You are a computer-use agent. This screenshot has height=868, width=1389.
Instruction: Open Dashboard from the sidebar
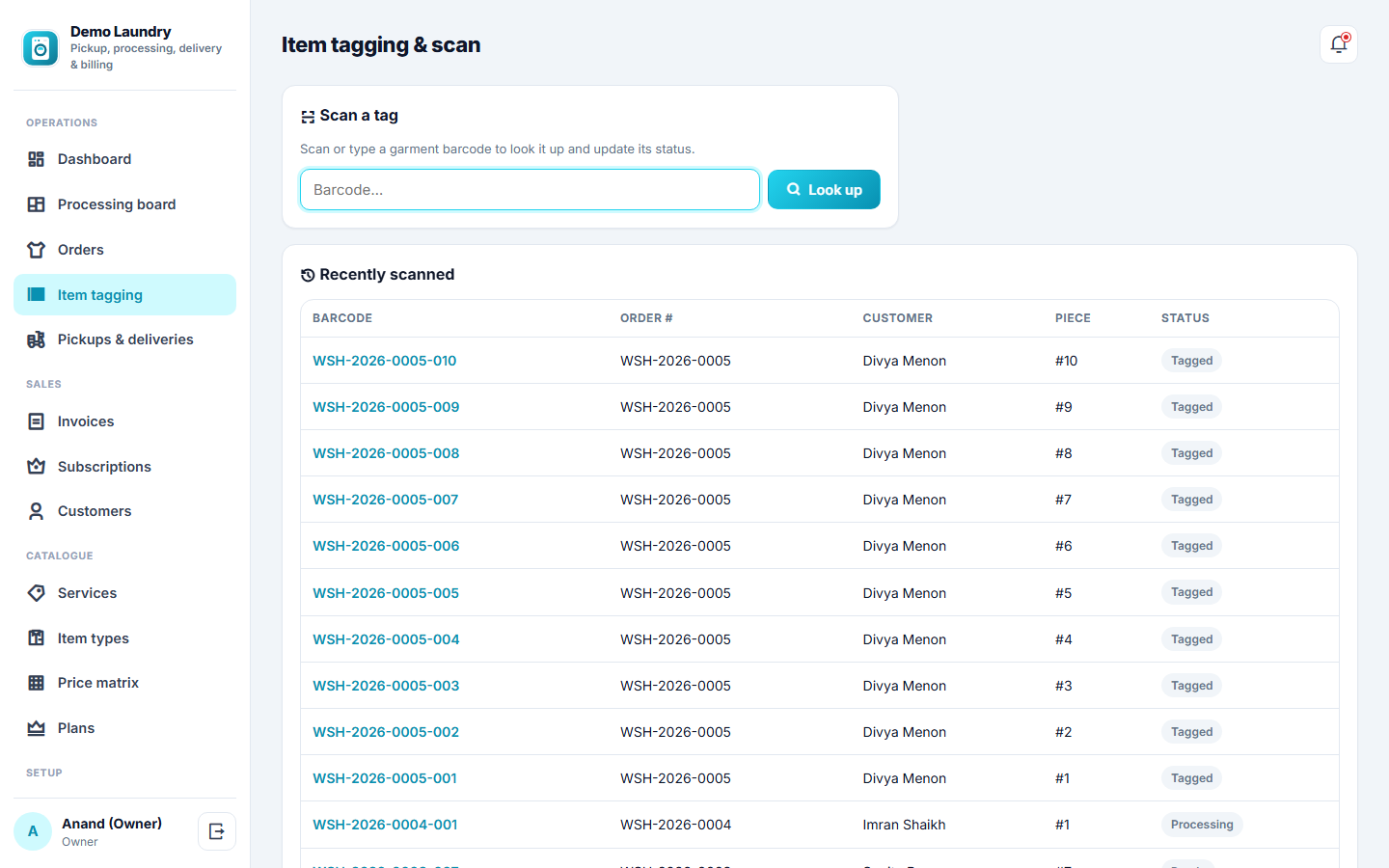124,159
